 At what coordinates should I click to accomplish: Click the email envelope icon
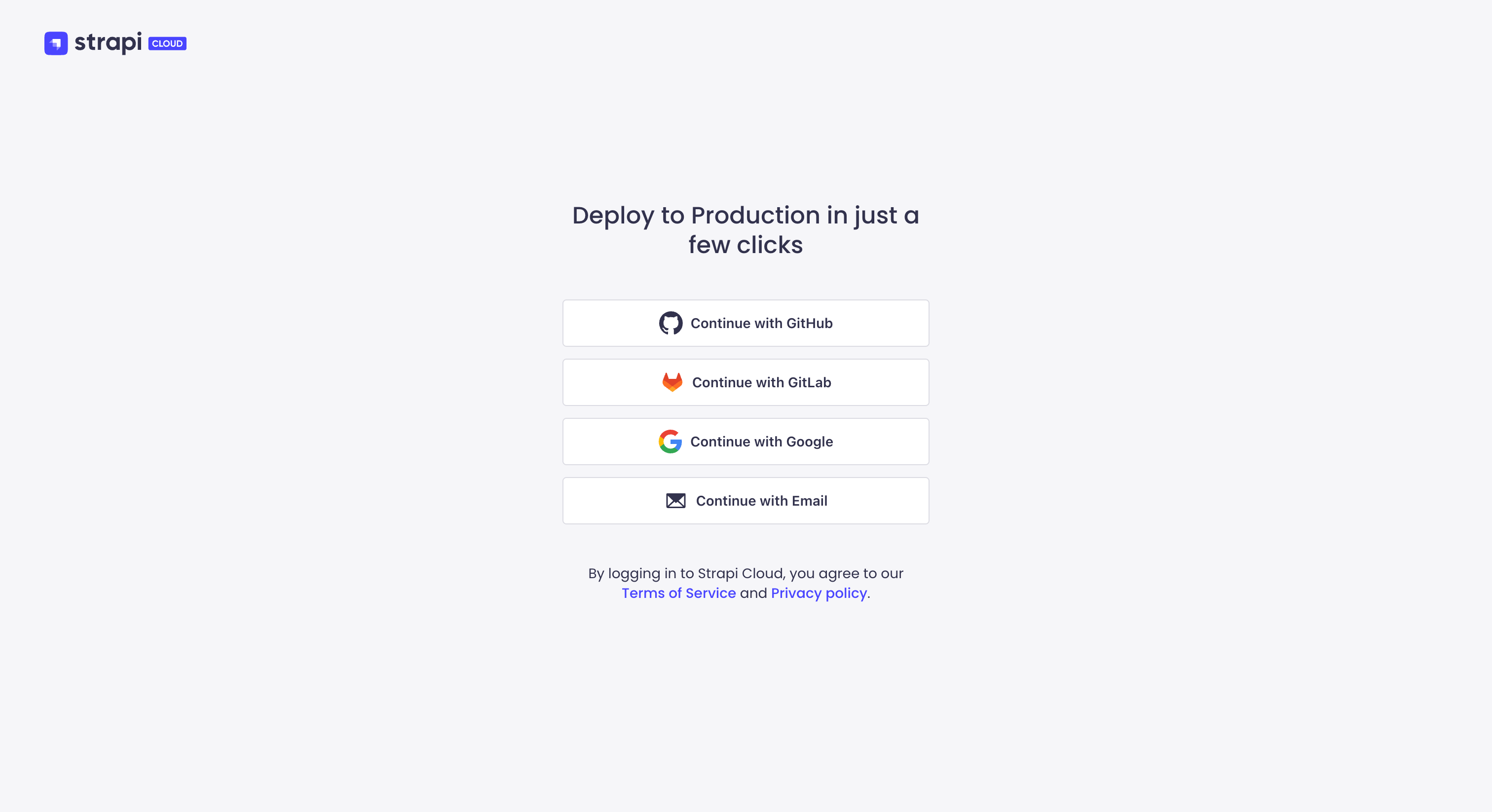[675, 500]
